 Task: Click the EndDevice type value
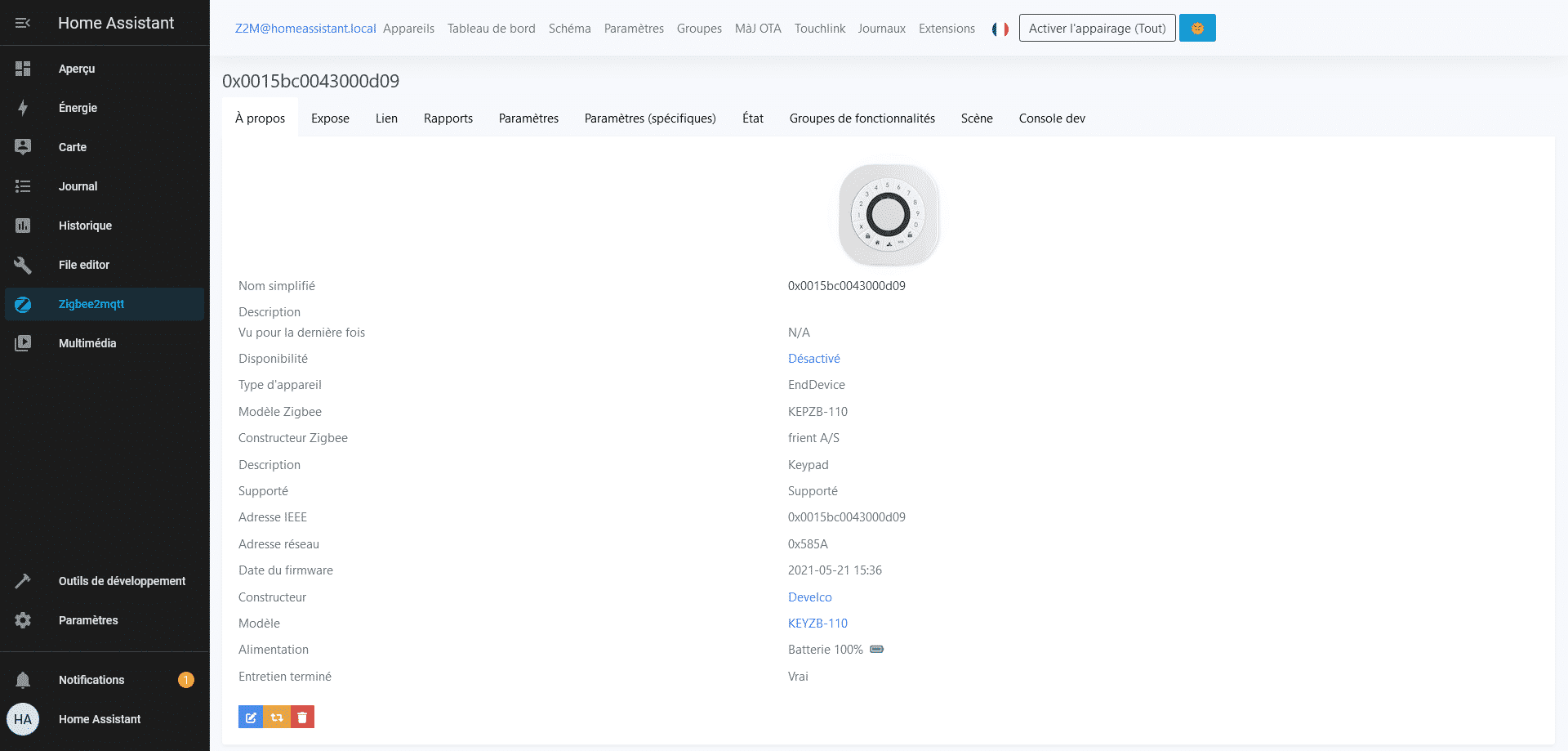(x=817, y=385)
